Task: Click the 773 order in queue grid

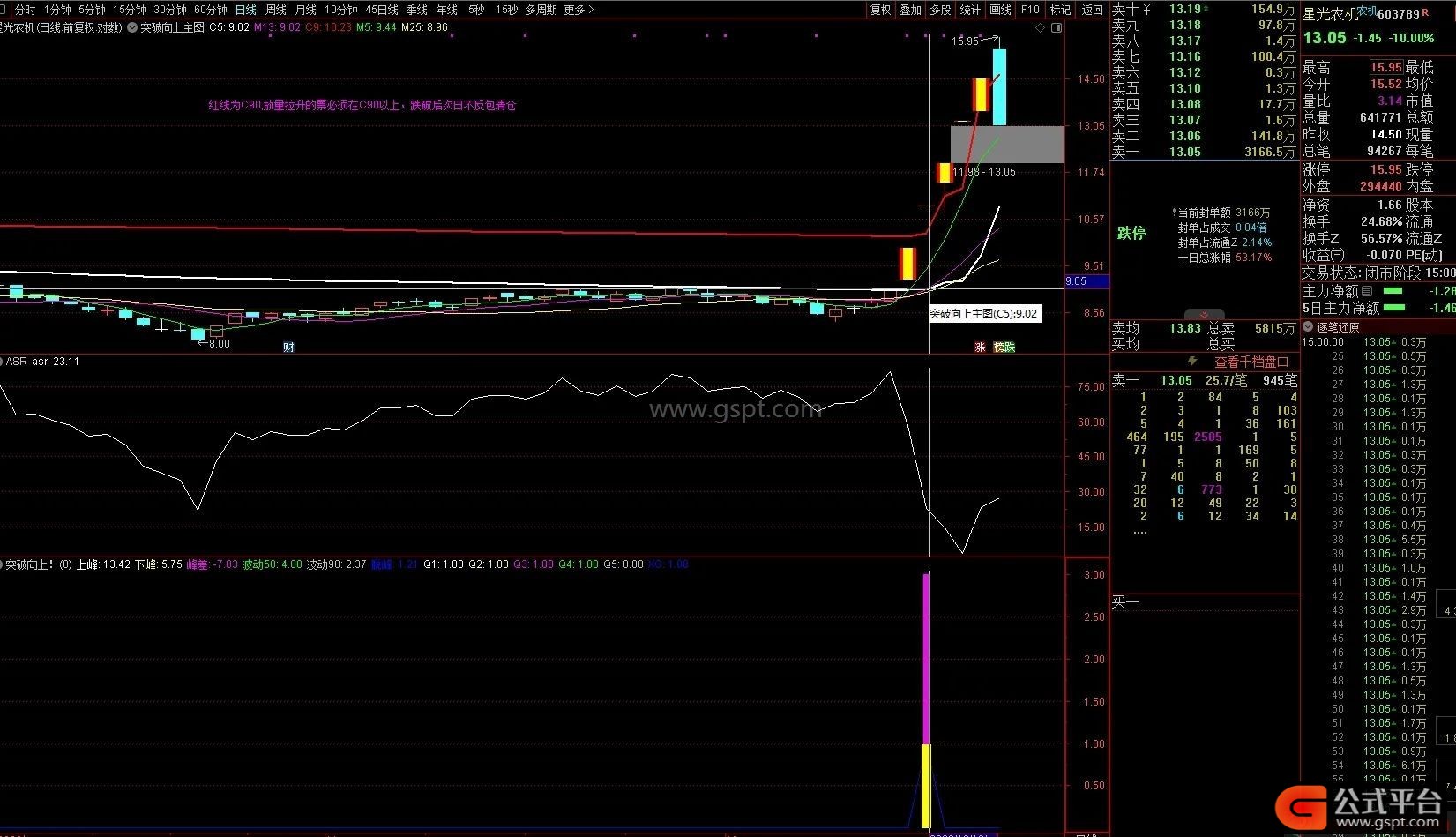Action: pos(1212,489)
